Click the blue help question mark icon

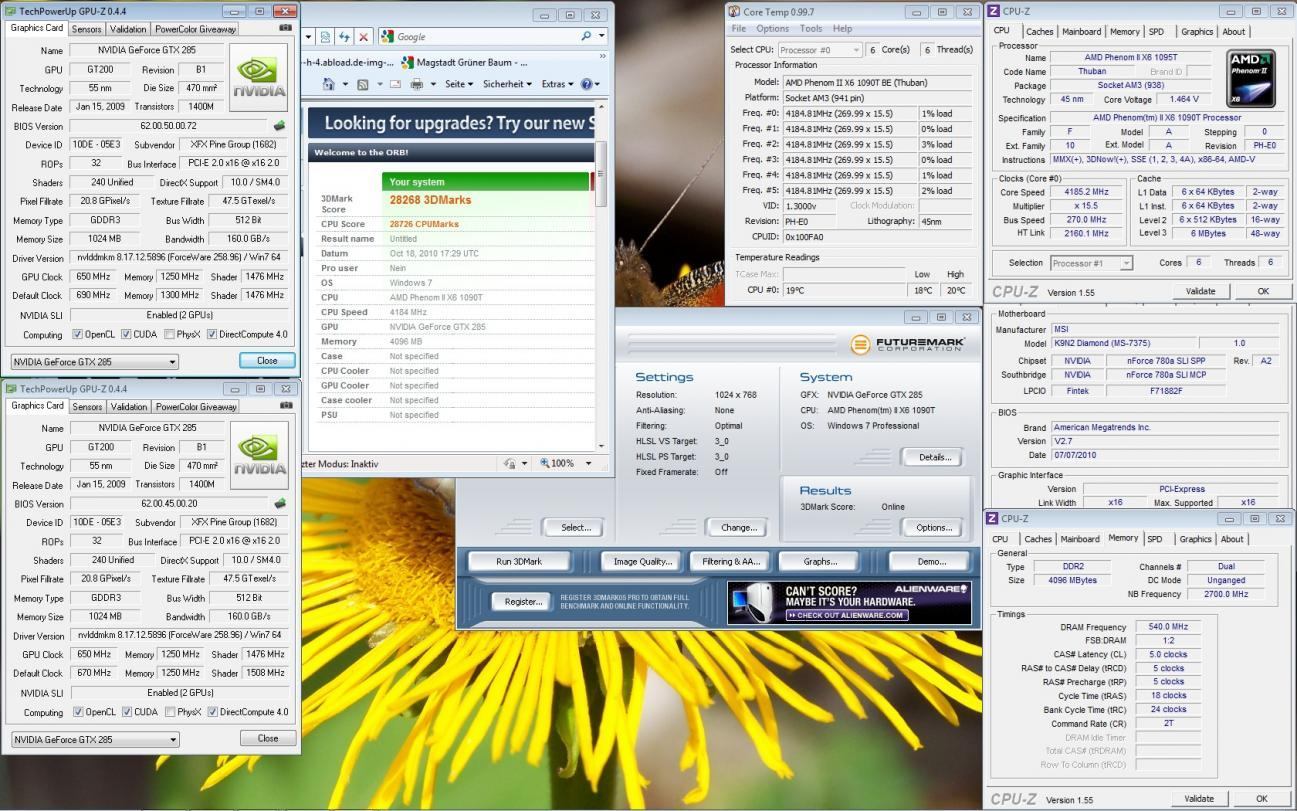click(586, 84)
